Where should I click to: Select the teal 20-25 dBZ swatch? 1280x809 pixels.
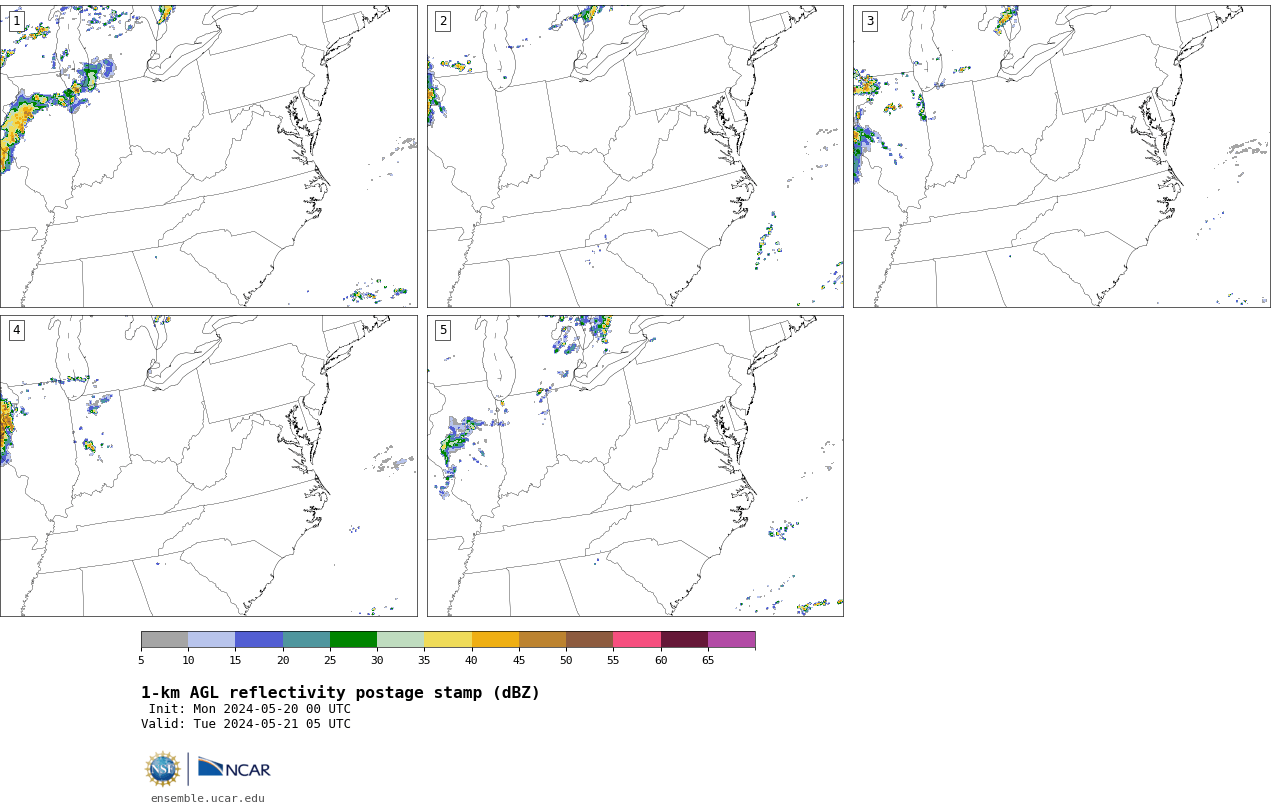pyautogui.click(x=306, y=640)
